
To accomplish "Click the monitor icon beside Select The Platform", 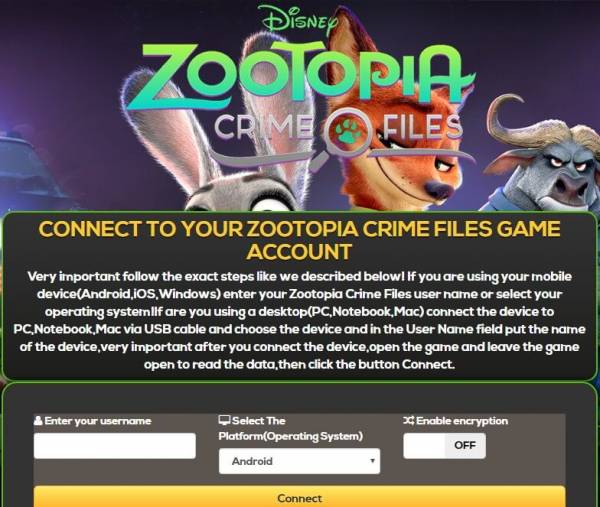I will [224, 420].
